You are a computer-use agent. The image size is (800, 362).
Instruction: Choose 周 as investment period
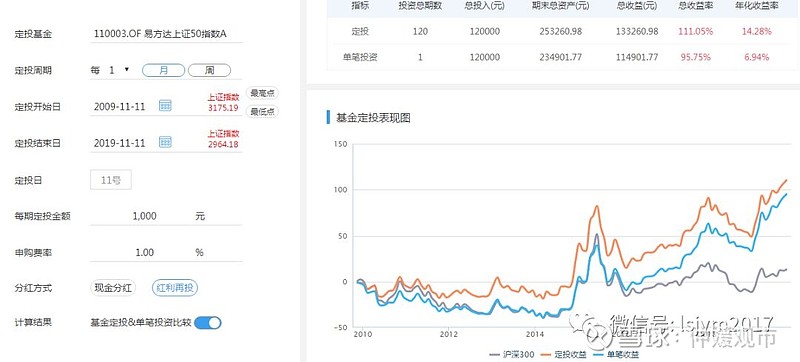(x=209, y=71)
